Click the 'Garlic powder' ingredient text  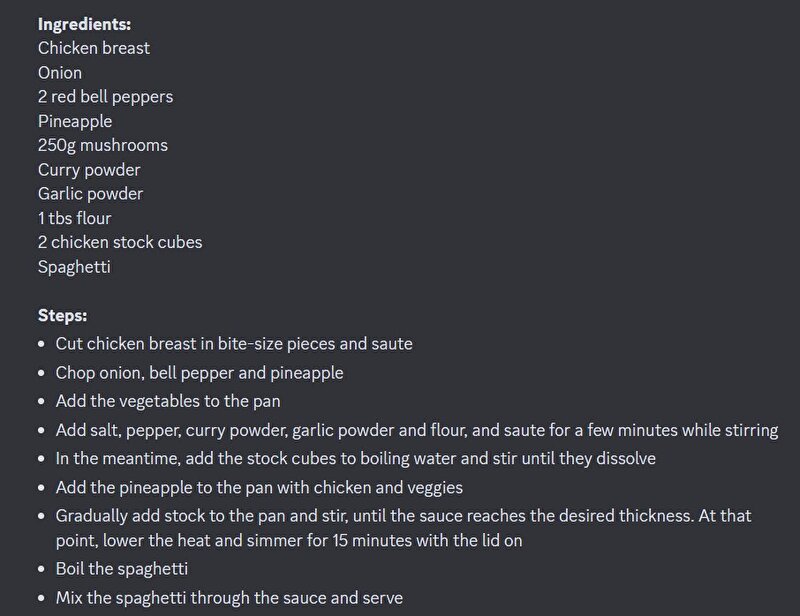click(x=90, y=194)
